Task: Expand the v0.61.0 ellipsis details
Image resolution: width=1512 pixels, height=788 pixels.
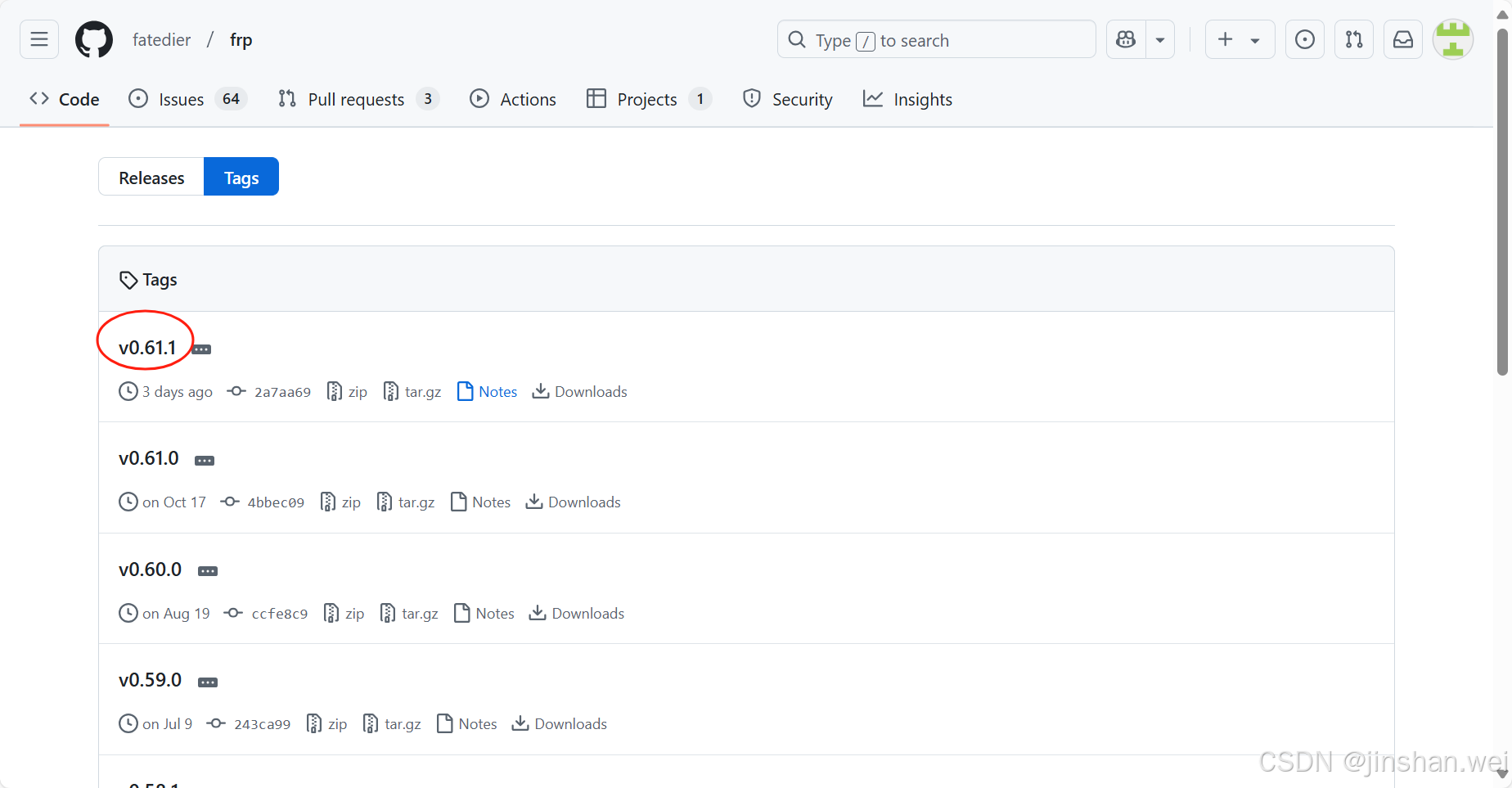Action: pos(205,461)
